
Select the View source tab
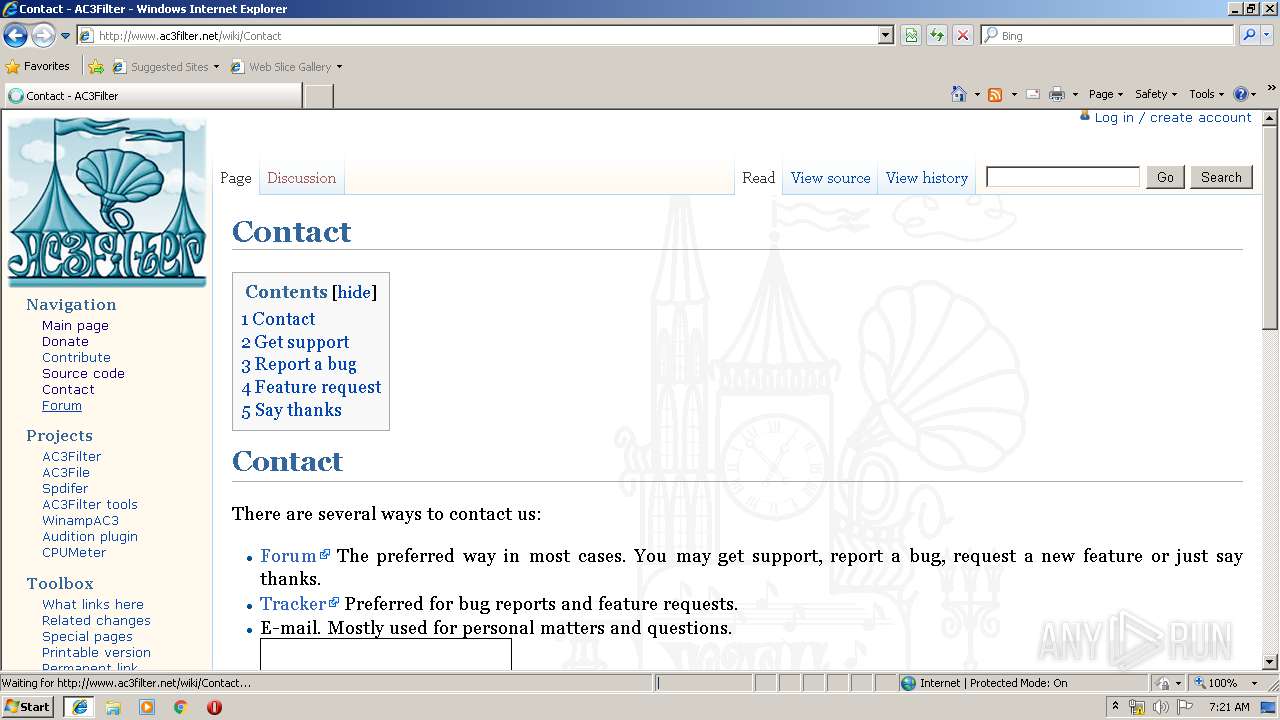[x=830, y=178]
